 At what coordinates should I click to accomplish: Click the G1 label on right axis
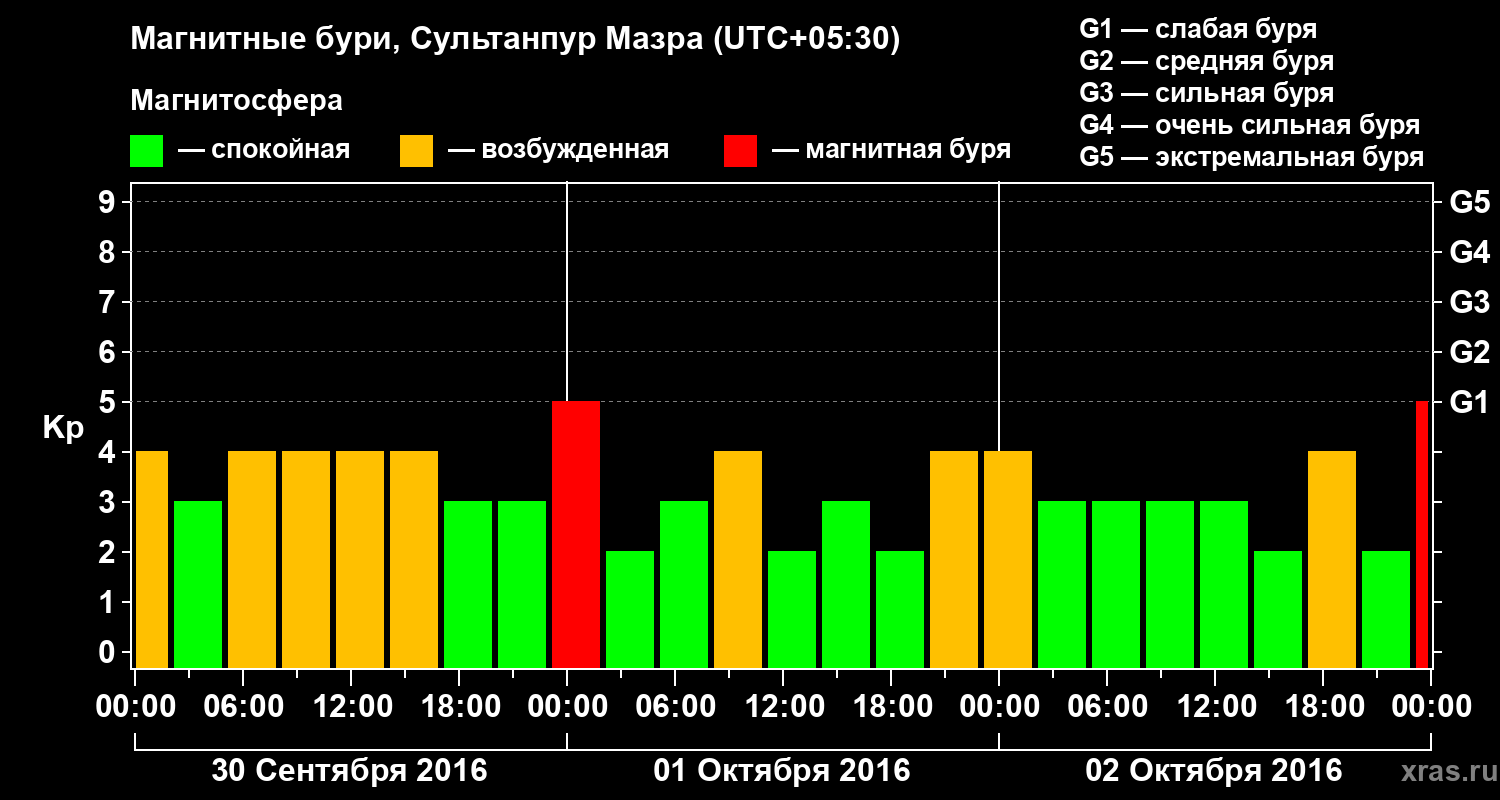pos(1469,402)
